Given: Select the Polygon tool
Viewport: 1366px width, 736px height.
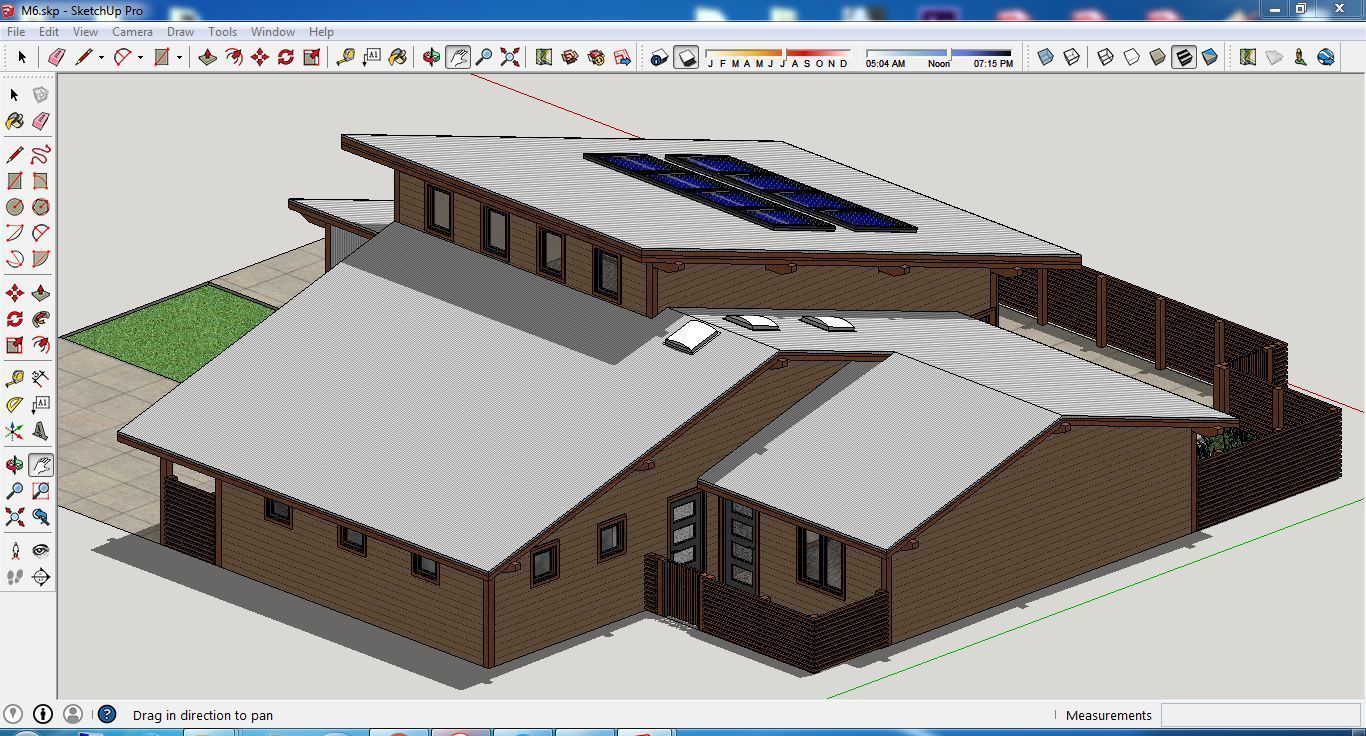Looking at the screenshot, I should pyautogui.click(x=41, y=207).
